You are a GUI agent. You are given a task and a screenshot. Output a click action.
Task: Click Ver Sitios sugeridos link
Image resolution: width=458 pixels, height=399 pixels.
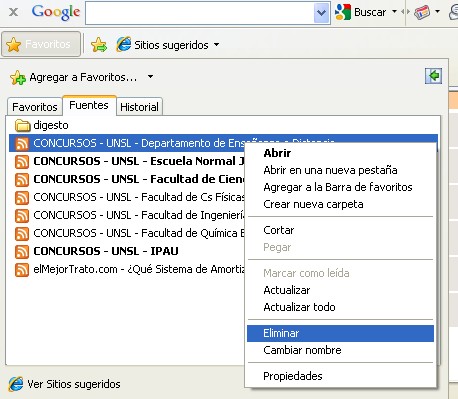[65, 384]
